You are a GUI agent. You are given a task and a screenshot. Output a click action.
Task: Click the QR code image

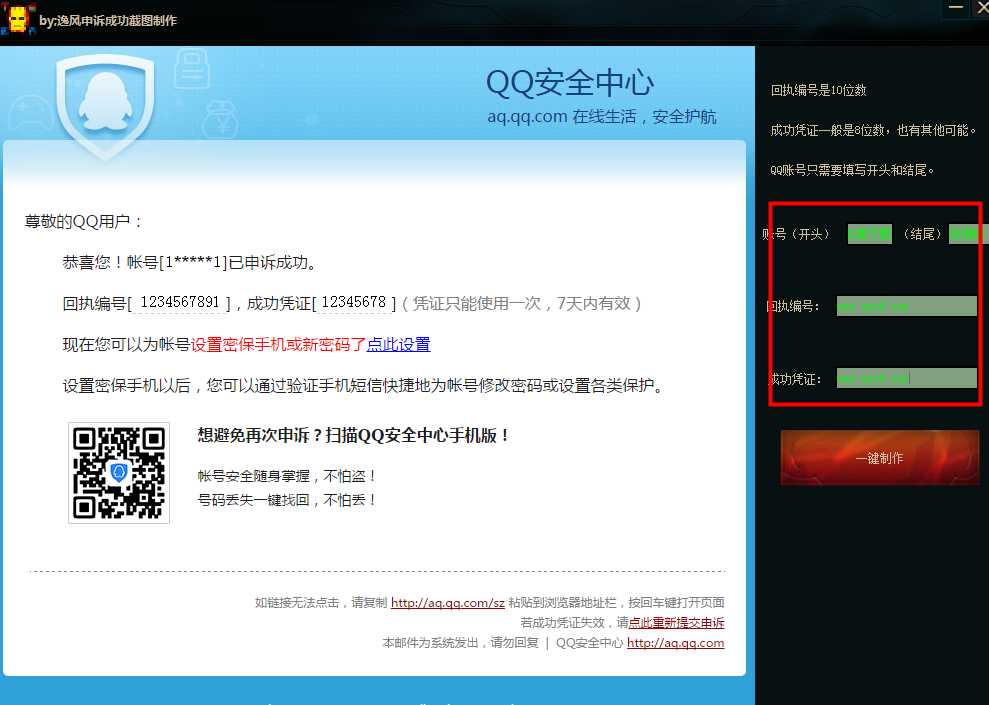point(119,473)
